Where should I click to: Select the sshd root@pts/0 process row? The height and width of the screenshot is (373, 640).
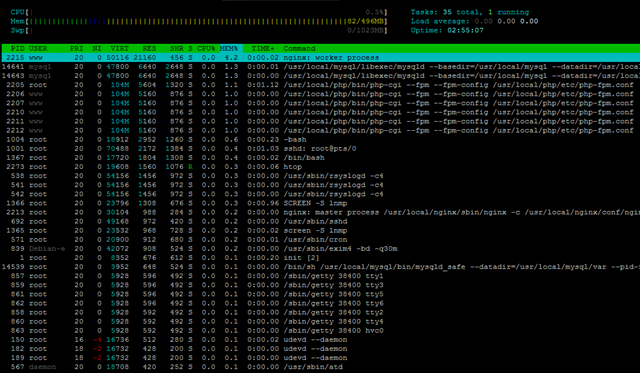tap(320, 149)
